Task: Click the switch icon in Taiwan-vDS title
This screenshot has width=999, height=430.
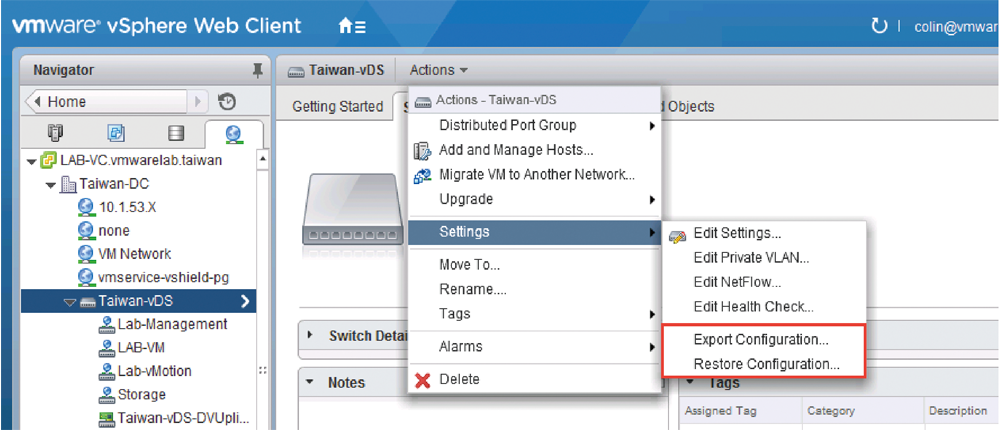Action: coord(296,70)
